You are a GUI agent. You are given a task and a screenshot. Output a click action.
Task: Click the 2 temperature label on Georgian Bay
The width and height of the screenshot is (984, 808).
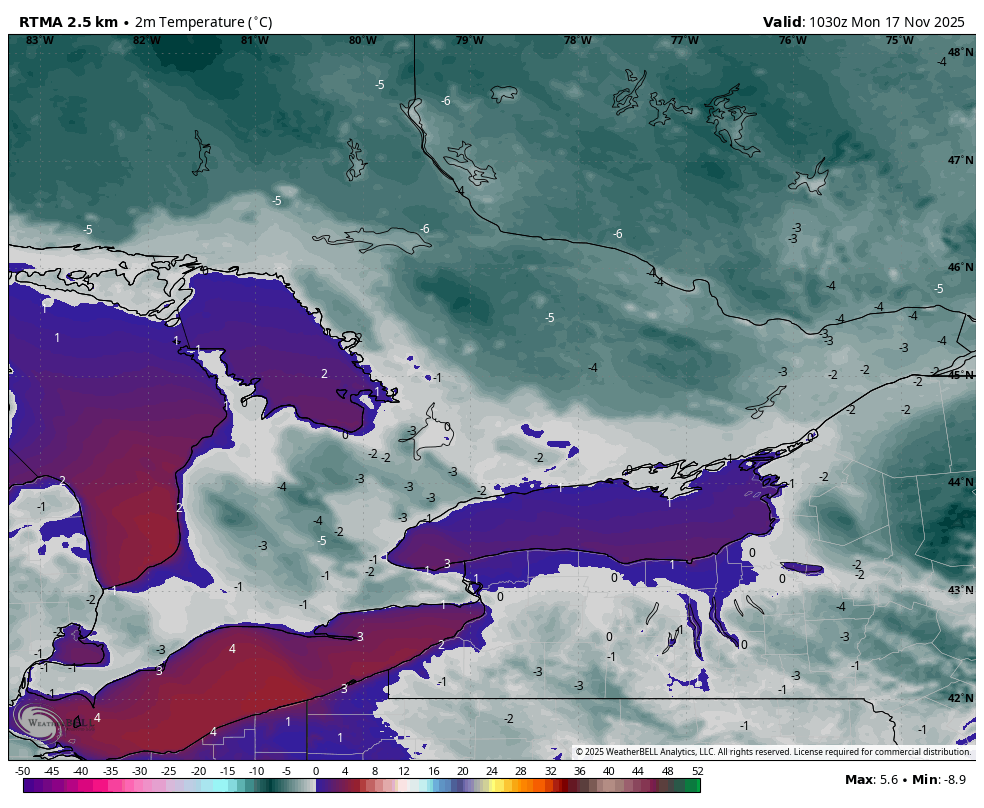click(325, 375)
